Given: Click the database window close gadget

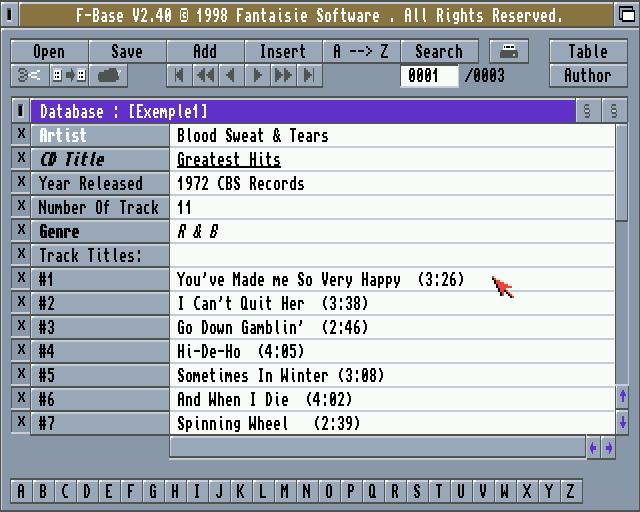Looking at the screenshot, I should click(x=20, y=111).
